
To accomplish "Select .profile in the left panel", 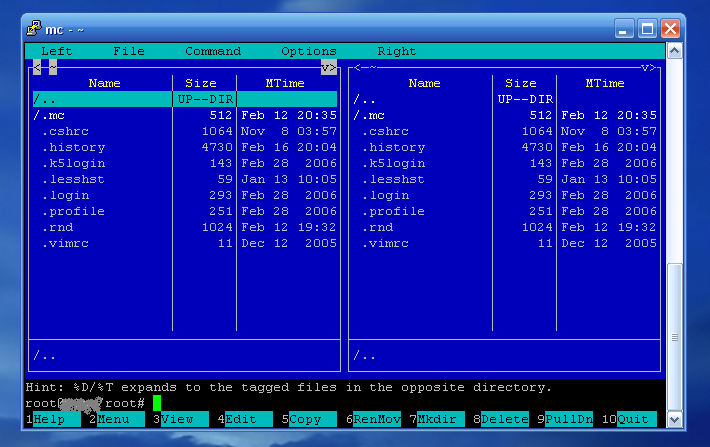I will coord(185,211).
